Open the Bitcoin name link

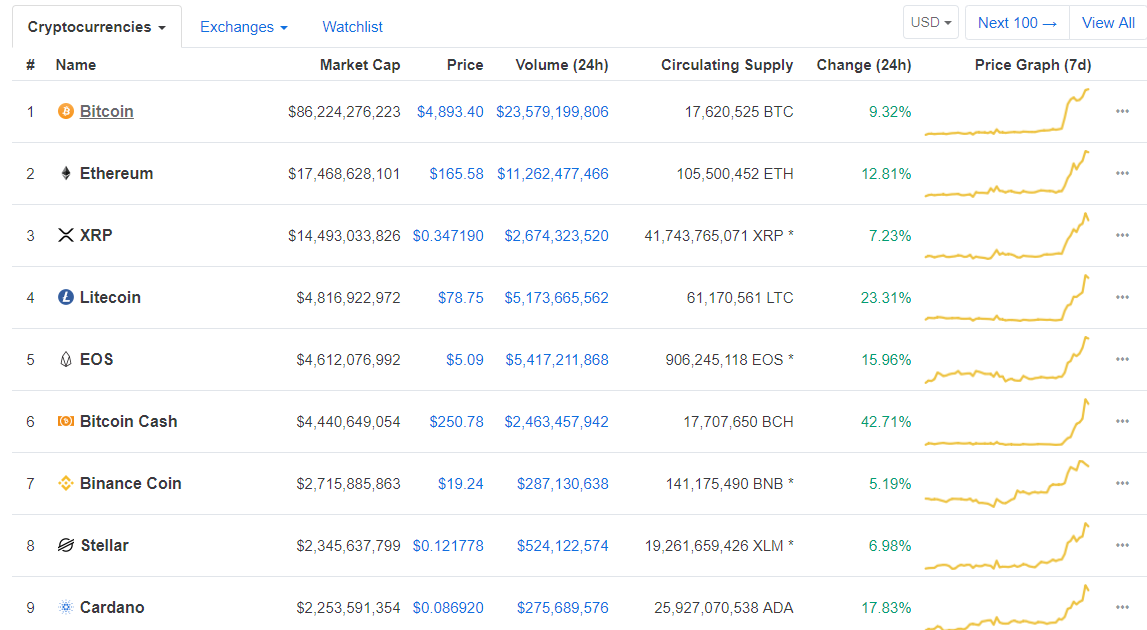107,111
